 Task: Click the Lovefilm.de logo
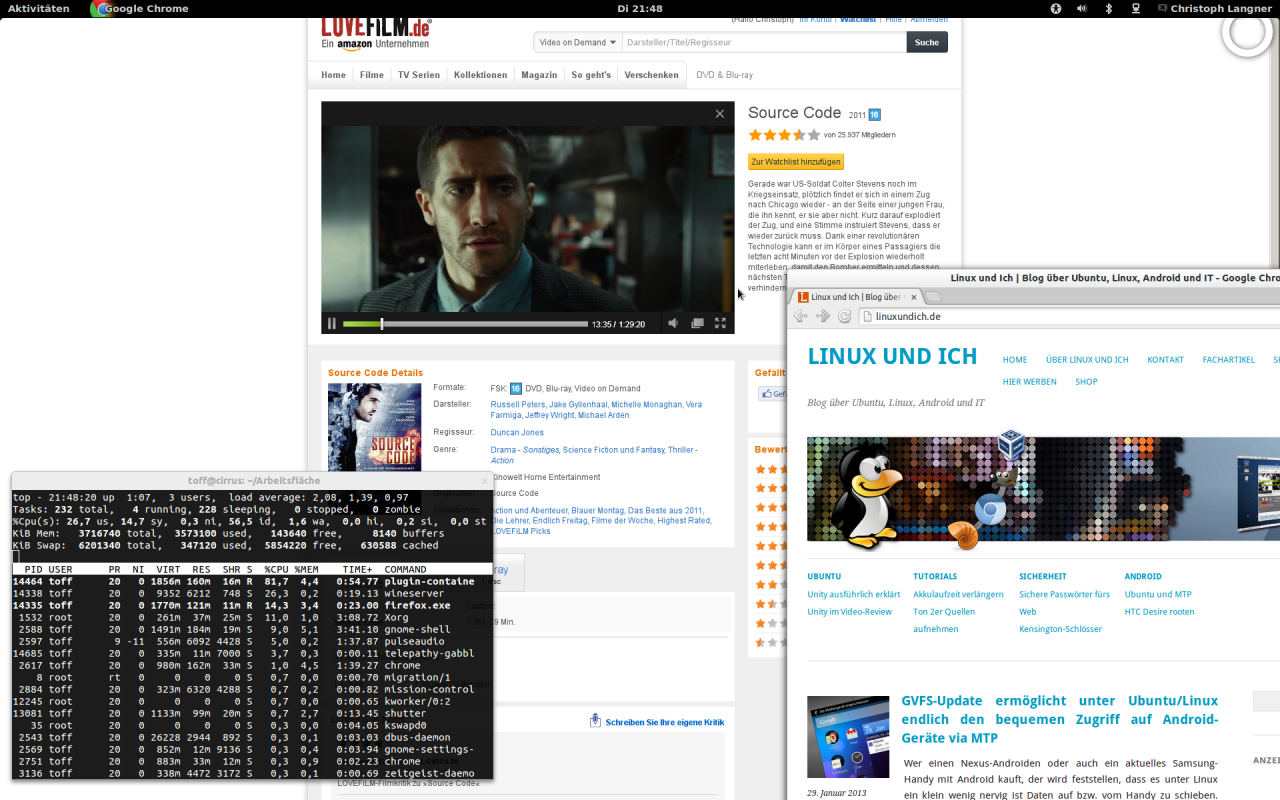(376, 32)
